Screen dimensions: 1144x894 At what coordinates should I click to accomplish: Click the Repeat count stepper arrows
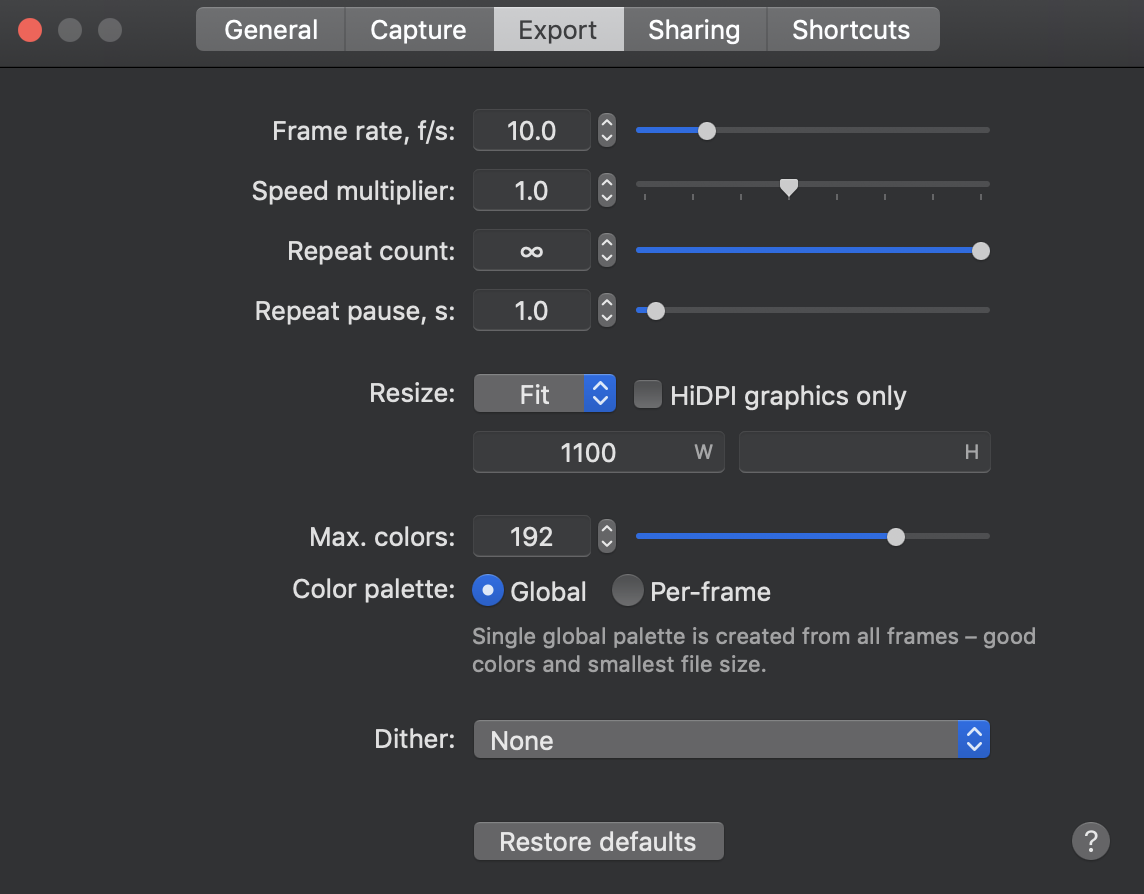(606, 251)
